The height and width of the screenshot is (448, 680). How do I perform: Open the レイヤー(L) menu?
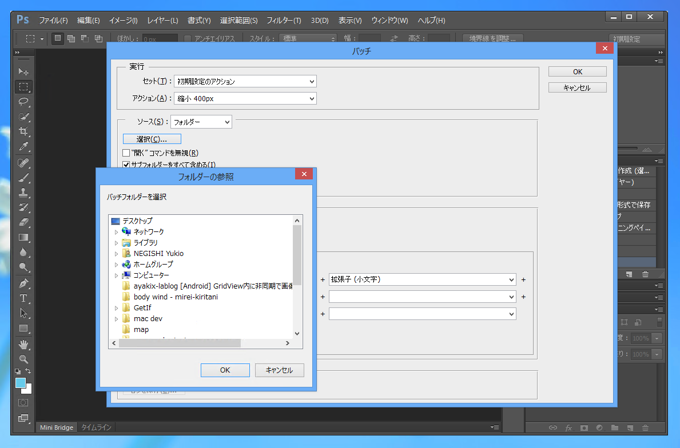[162, 20]
